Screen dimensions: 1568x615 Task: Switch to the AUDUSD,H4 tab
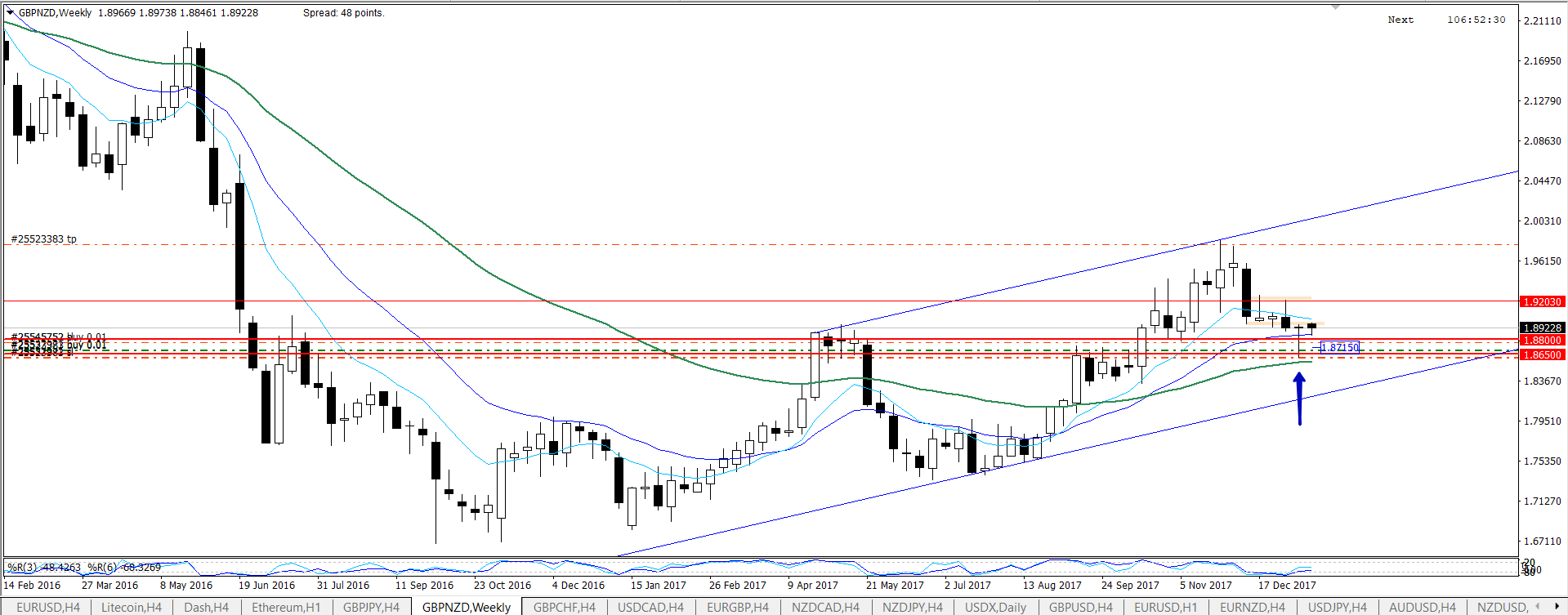coord(1423,607)
